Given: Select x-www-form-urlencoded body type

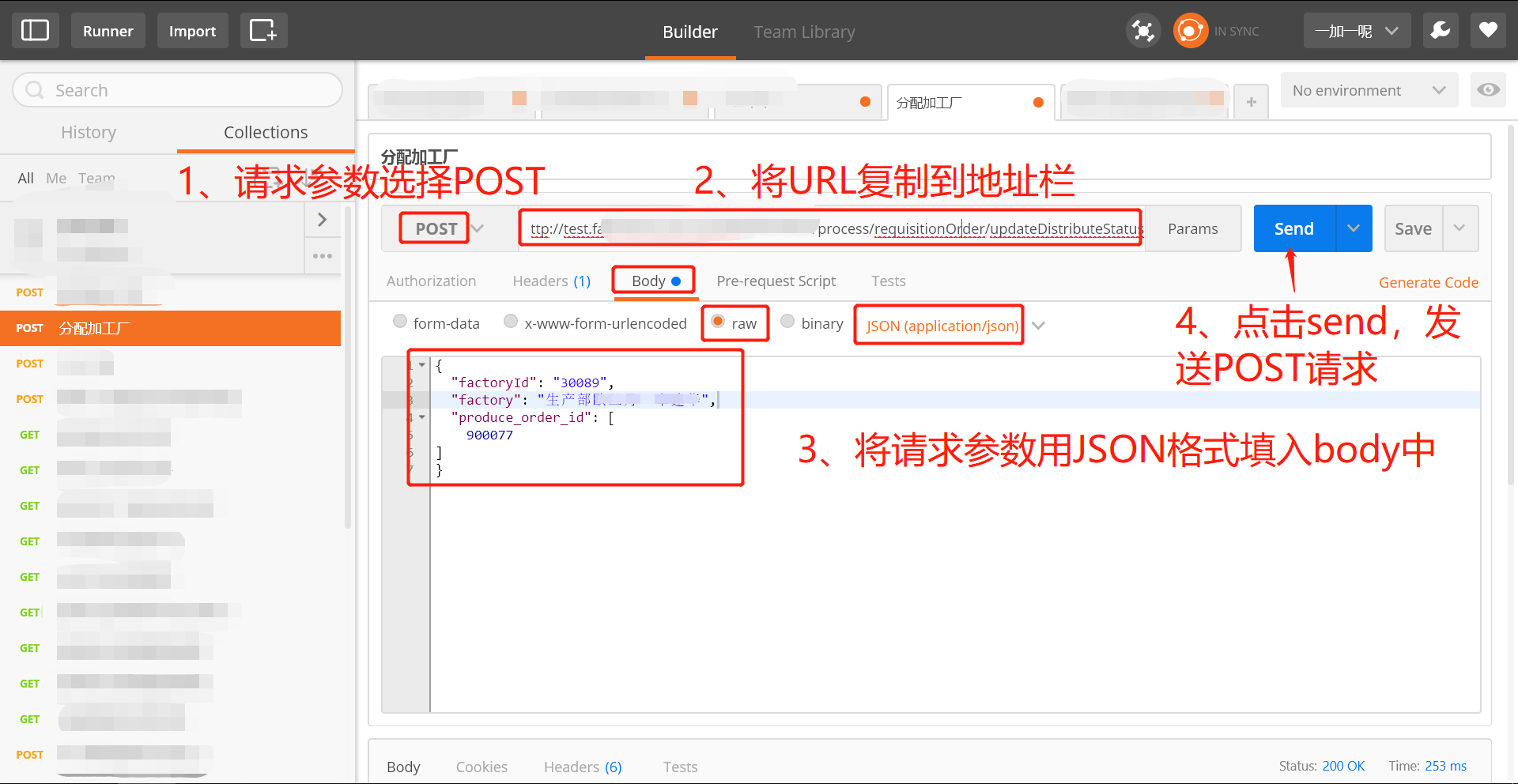Looking at the screenshot, I should (x=511, y=322).
